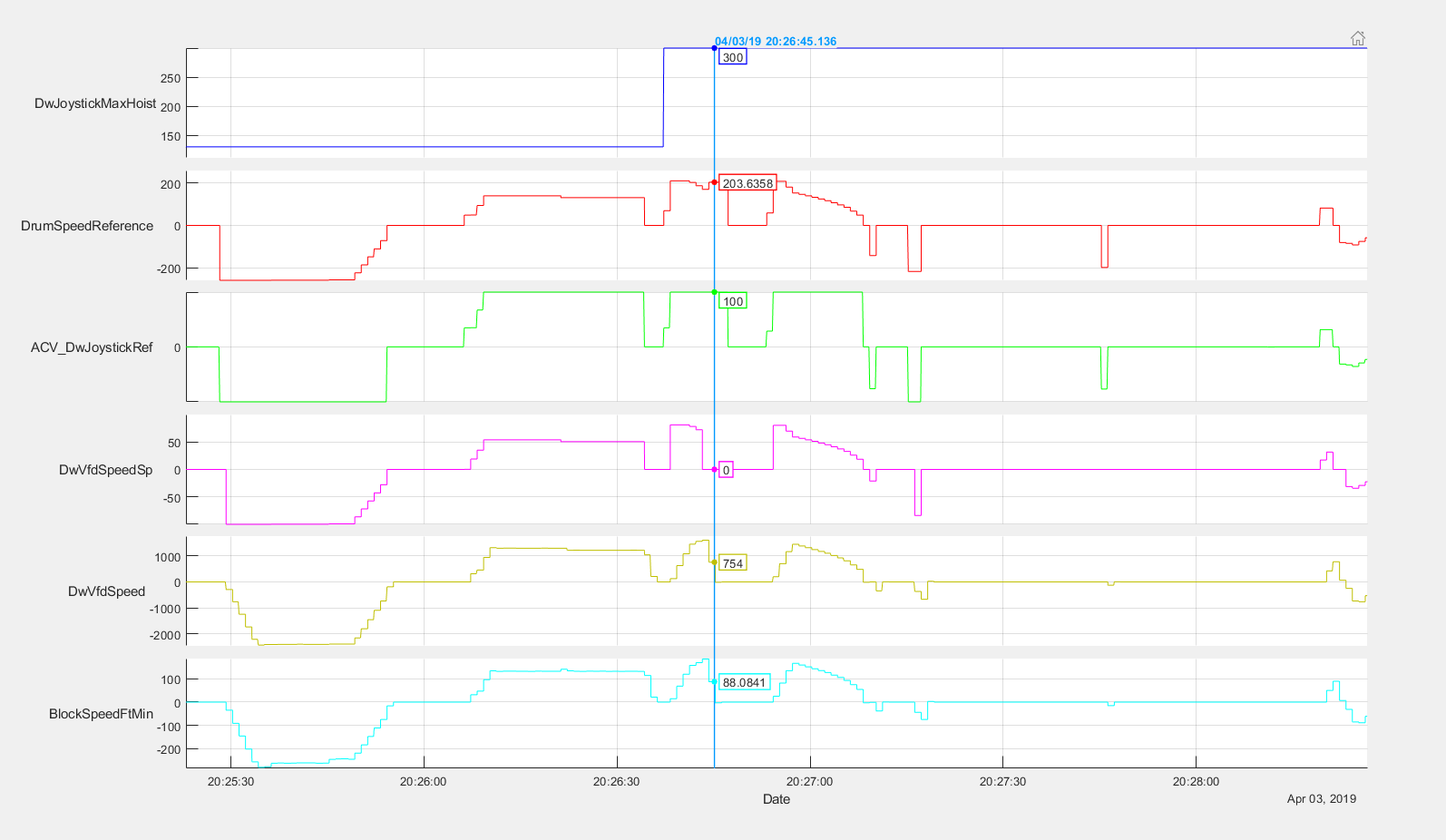
Task: Click the 203.6358 data tip box
Action: [747, 183]
